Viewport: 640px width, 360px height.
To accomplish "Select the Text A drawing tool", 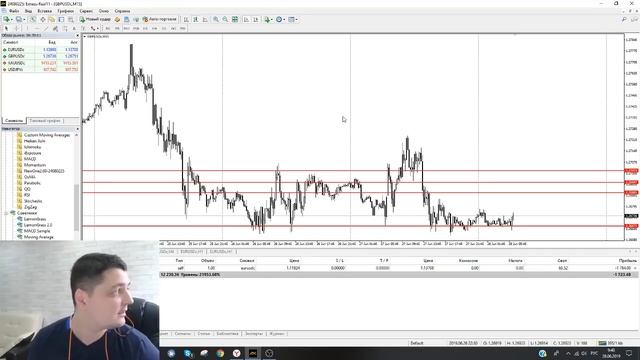I will (x=74, y=29).
